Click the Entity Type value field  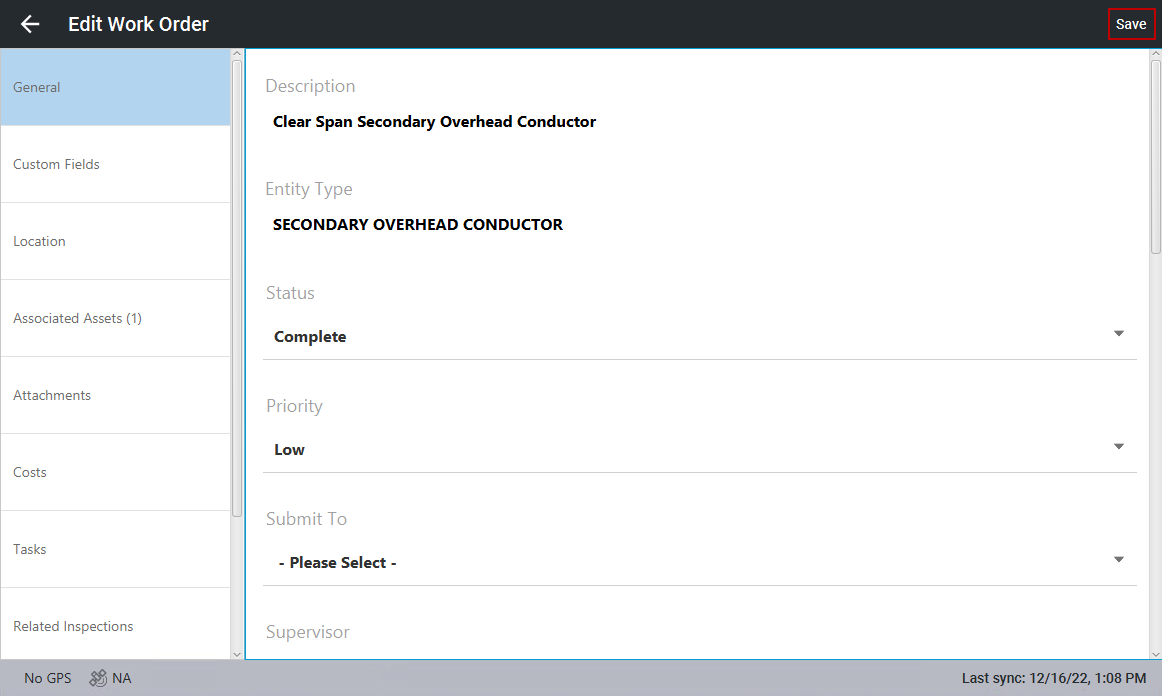[x=418, y=225]
